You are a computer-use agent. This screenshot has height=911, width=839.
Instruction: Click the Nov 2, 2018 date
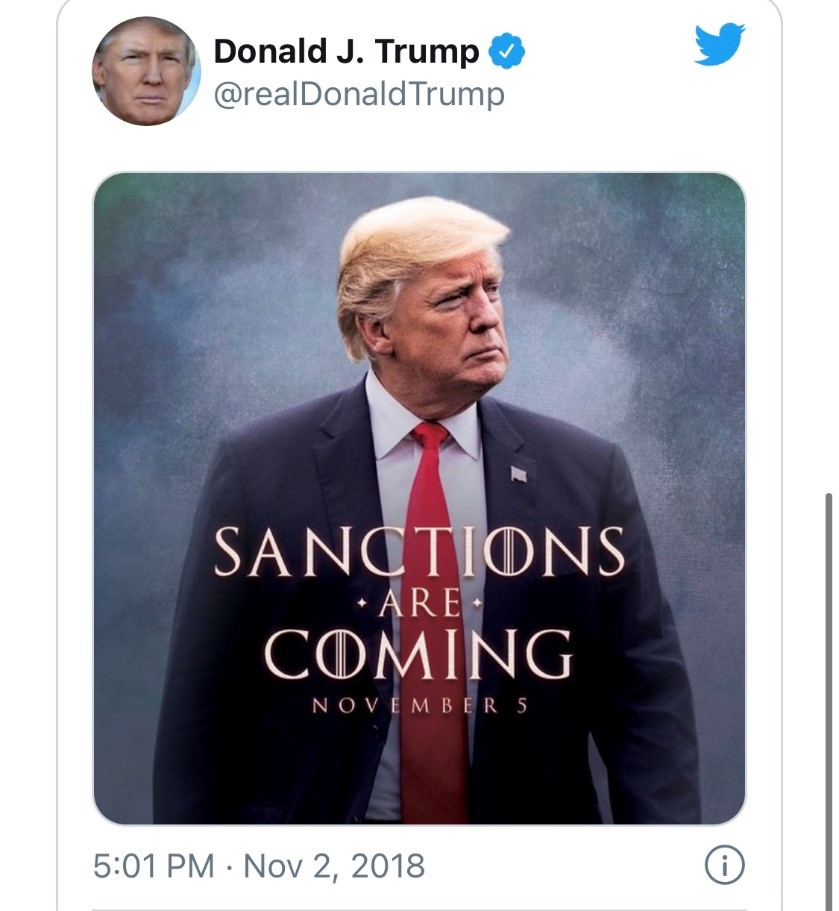tap(332, 866)
